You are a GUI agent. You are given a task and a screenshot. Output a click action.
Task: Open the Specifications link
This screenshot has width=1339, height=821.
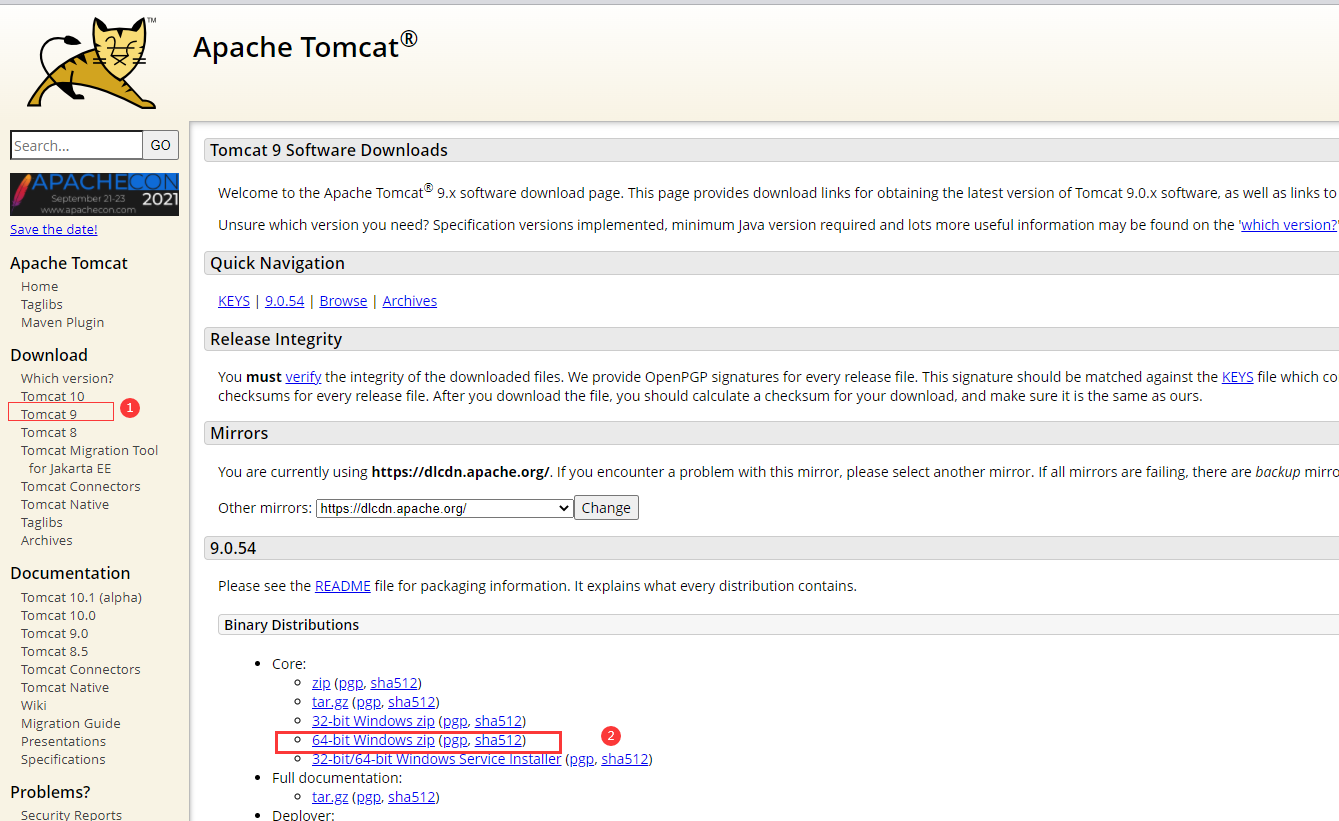63,759
